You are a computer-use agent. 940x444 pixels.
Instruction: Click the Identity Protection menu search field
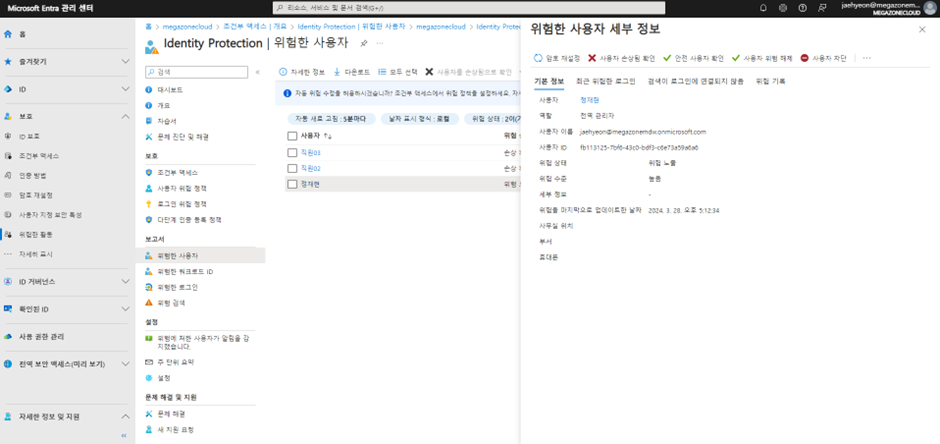coord(197,72)
